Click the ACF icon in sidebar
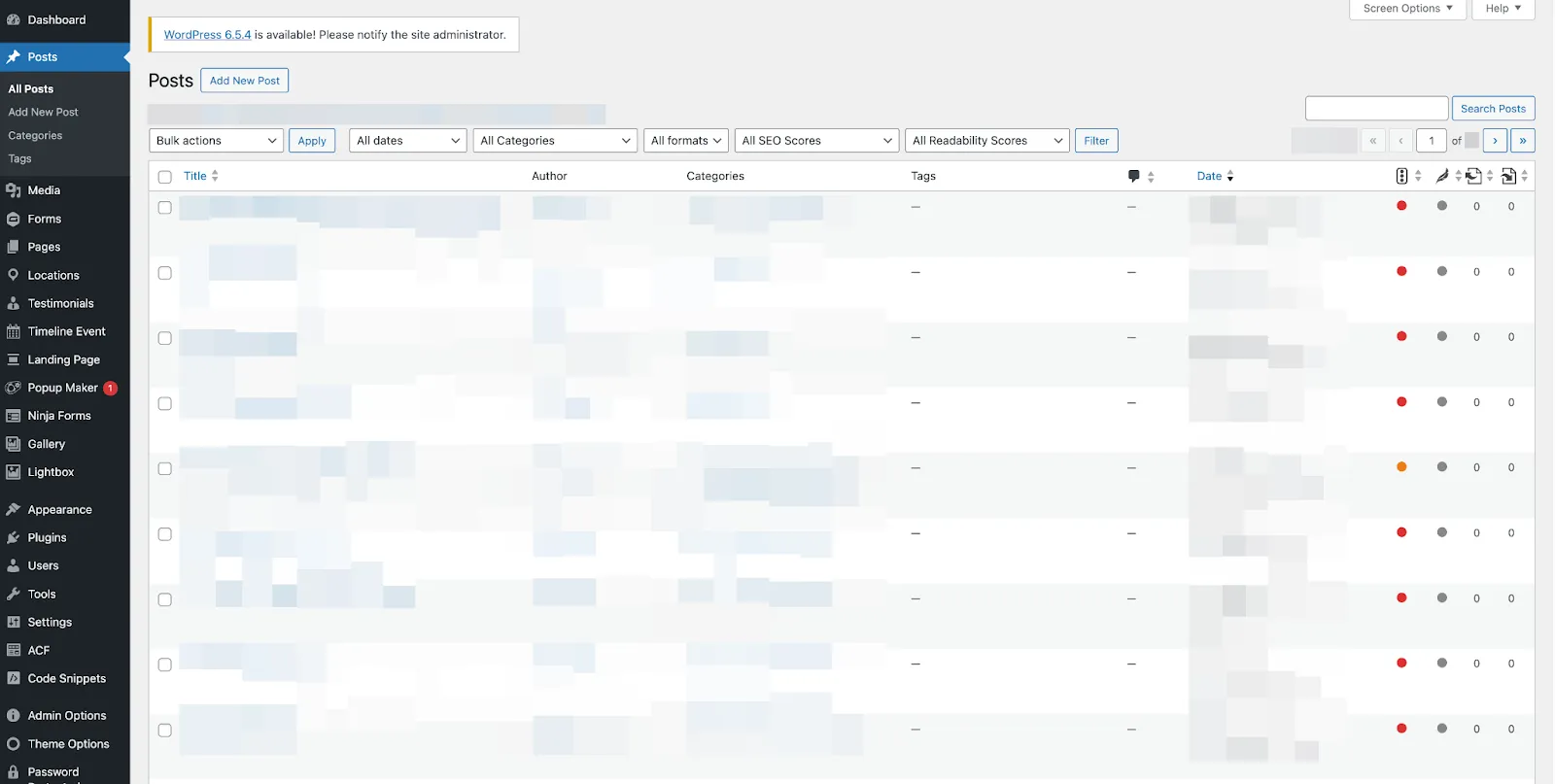Image resolution: width=1555 pixels, height=784 pixels. 14,650
